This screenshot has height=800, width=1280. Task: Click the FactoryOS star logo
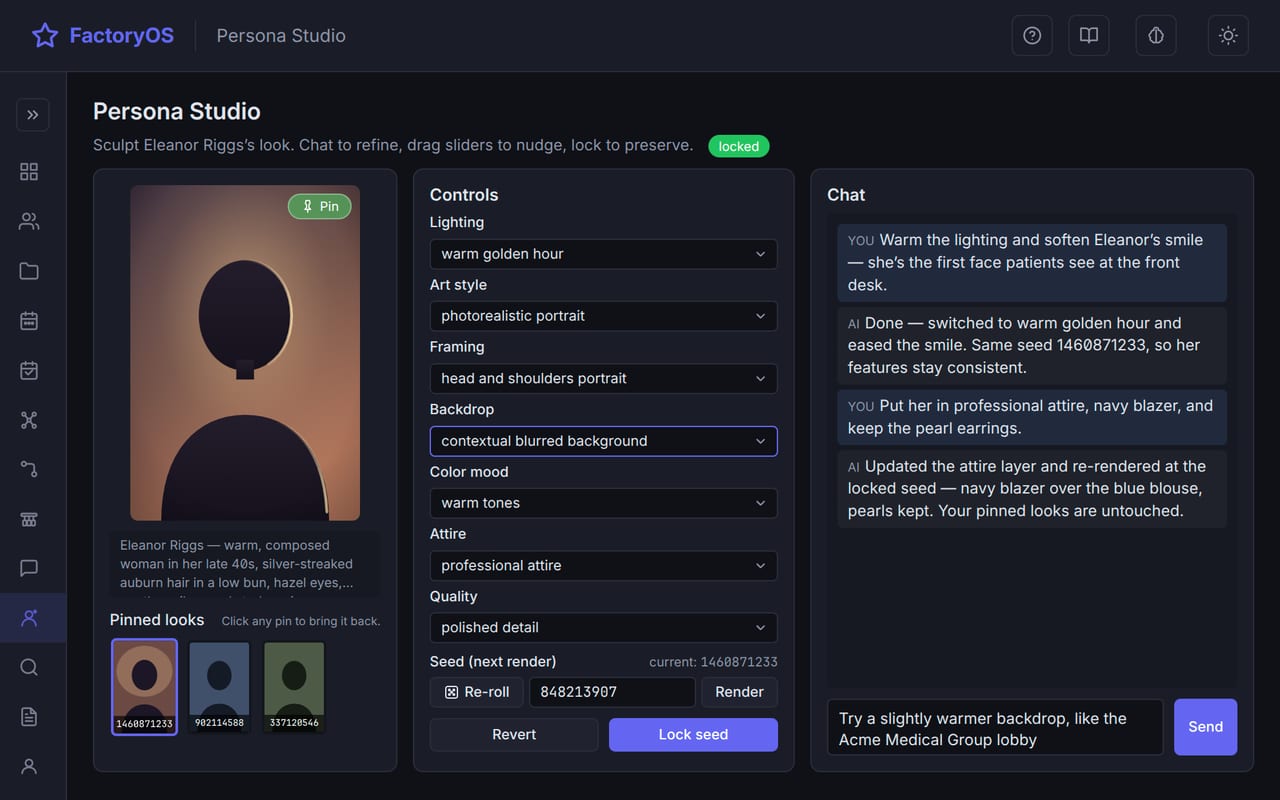(x=45, y=36)
